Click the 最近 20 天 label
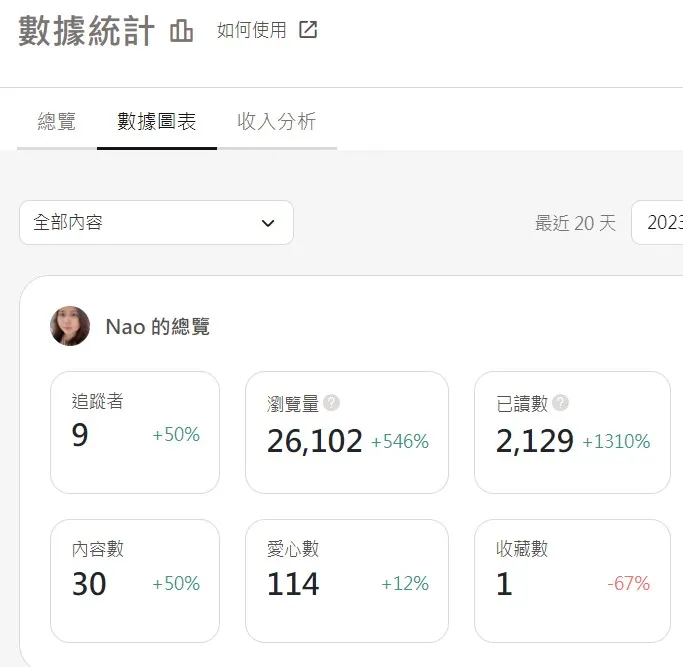The image size is (683, 667). tap(575, 223)
